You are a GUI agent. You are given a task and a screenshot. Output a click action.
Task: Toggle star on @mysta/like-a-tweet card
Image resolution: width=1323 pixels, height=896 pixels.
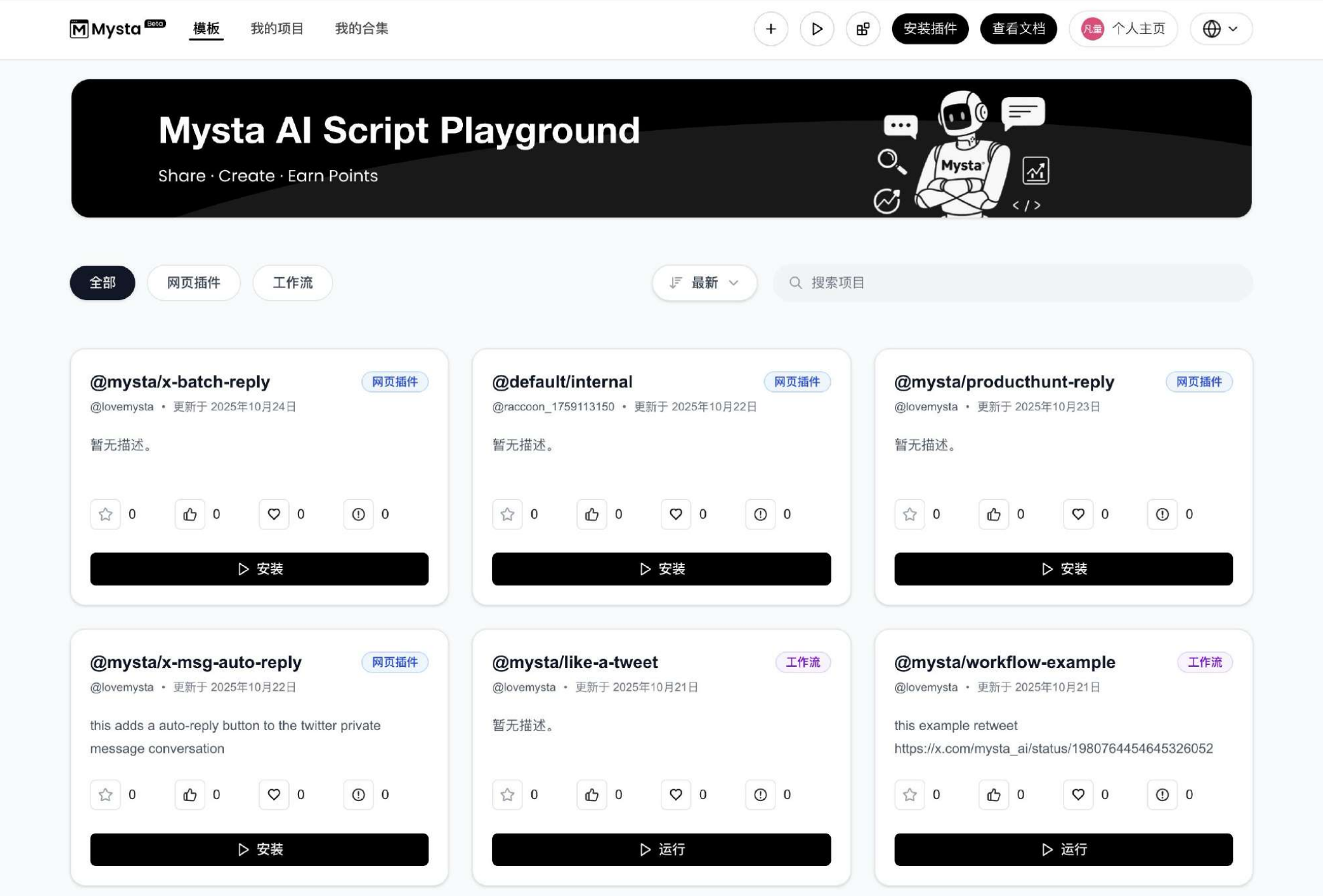[507, 794]
